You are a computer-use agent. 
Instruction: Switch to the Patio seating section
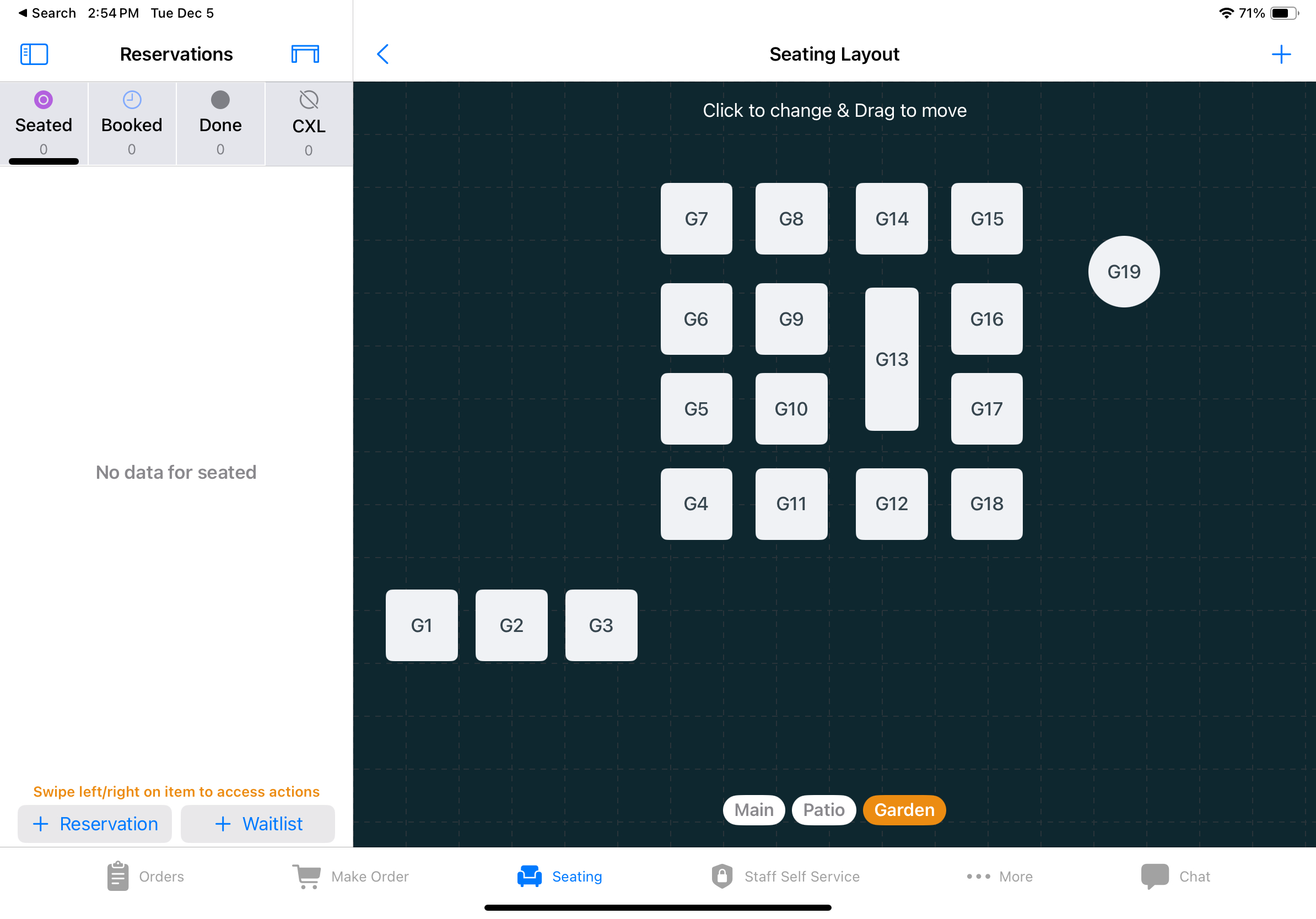tap(823, 810)
